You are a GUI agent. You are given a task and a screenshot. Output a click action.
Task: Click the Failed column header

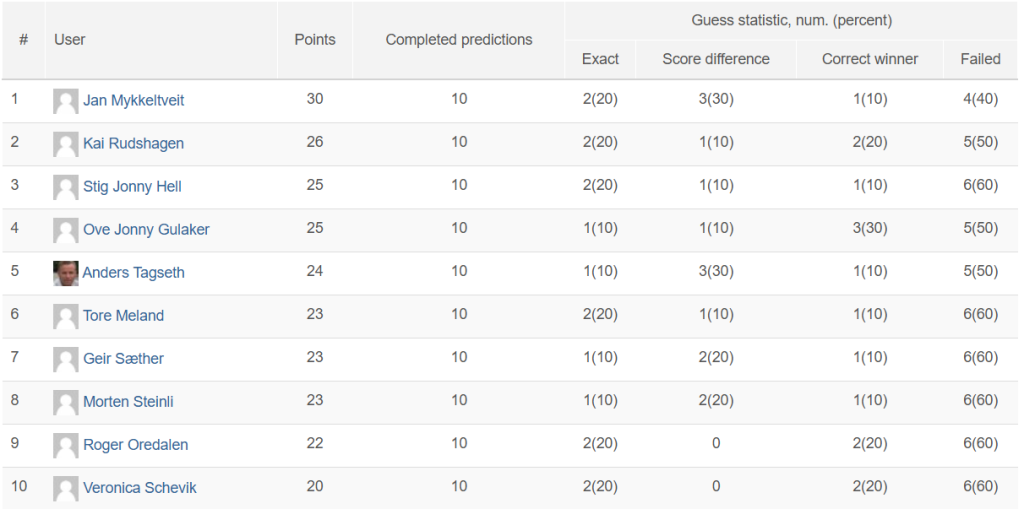coord(980,59)
